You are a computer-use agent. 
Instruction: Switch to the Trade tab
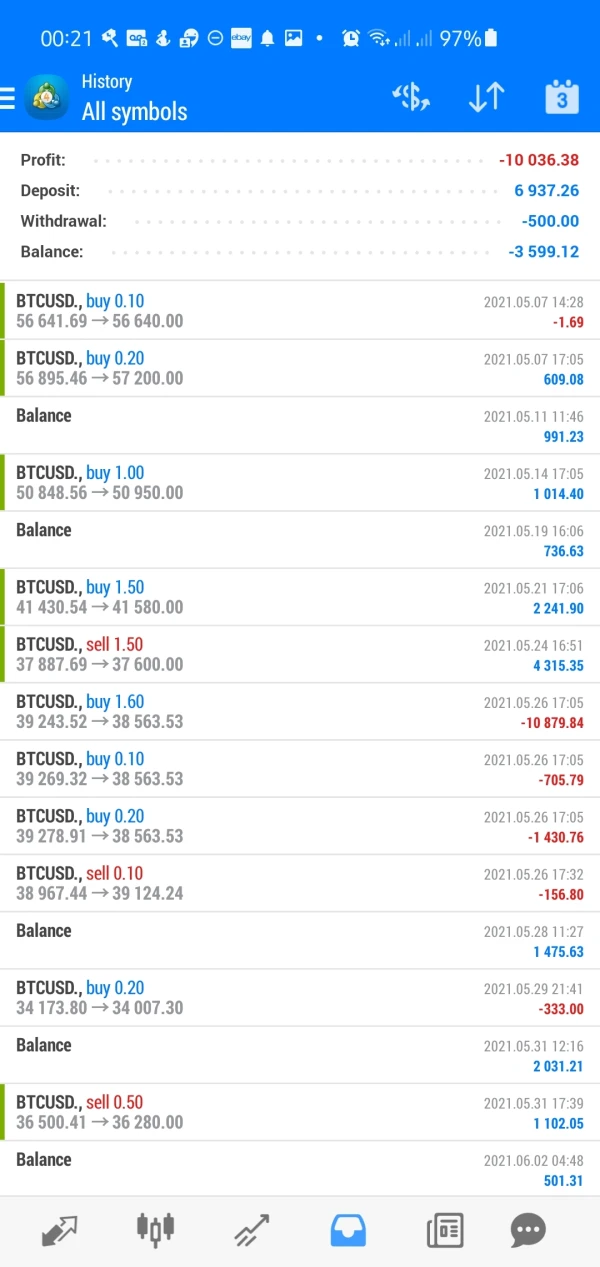click(251, 1229)
